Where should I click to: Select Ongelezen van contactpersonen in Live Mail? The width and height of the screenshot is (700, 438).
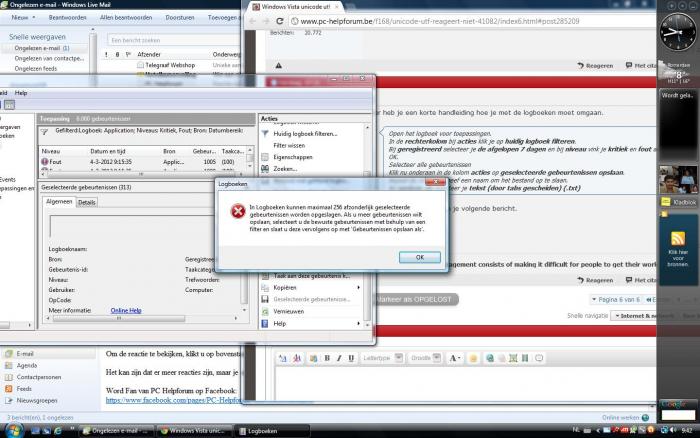tap(49, 58)
